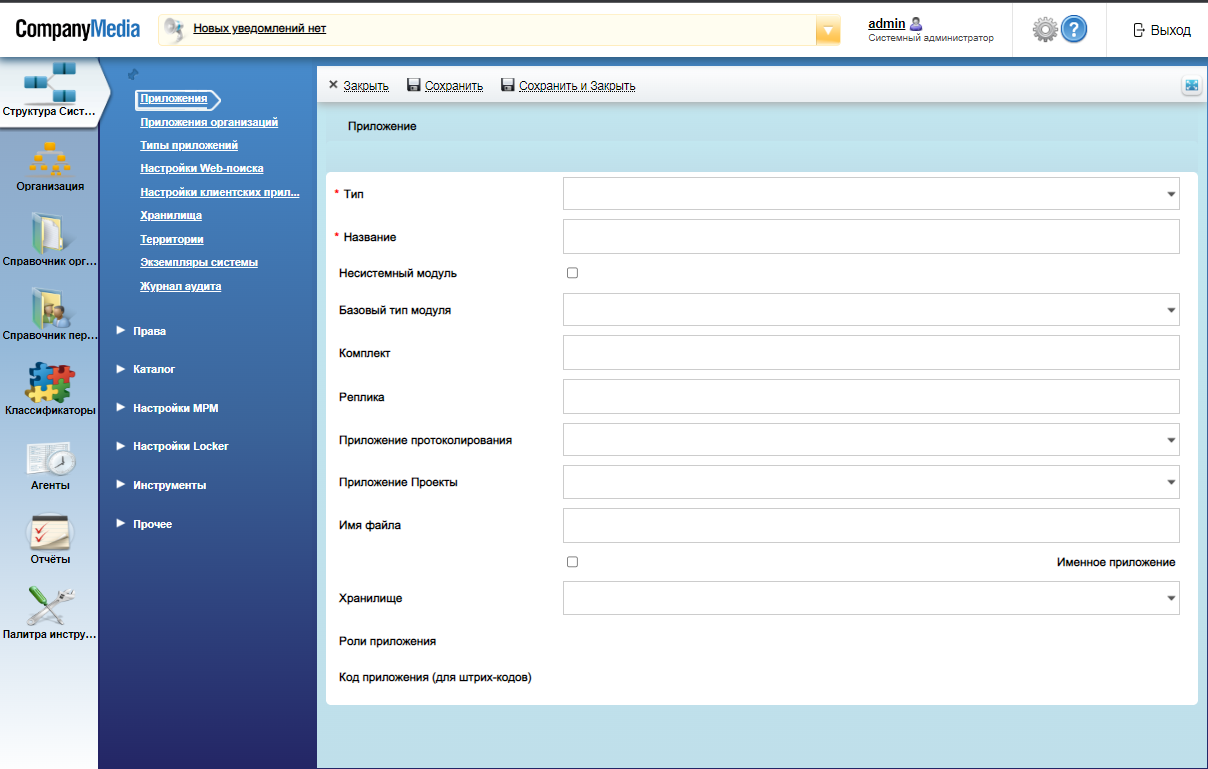Viewport: 1208px width, 769px height.
Task: Open the Приложение Проекты dropdown
Action: [871, 482]
